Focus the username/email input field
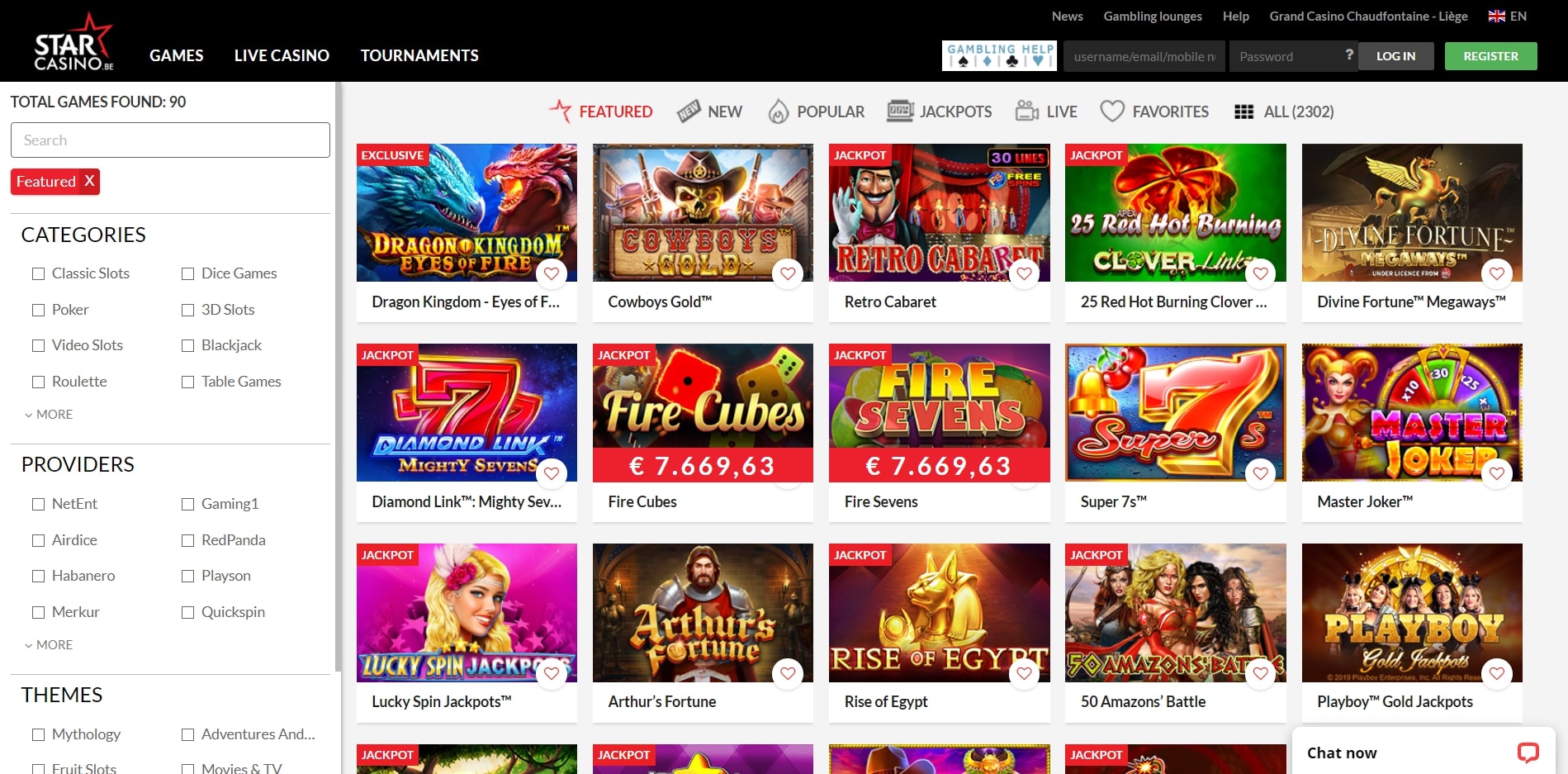Viewport: 1568px width, 774px height. (x=1144, y=56)
